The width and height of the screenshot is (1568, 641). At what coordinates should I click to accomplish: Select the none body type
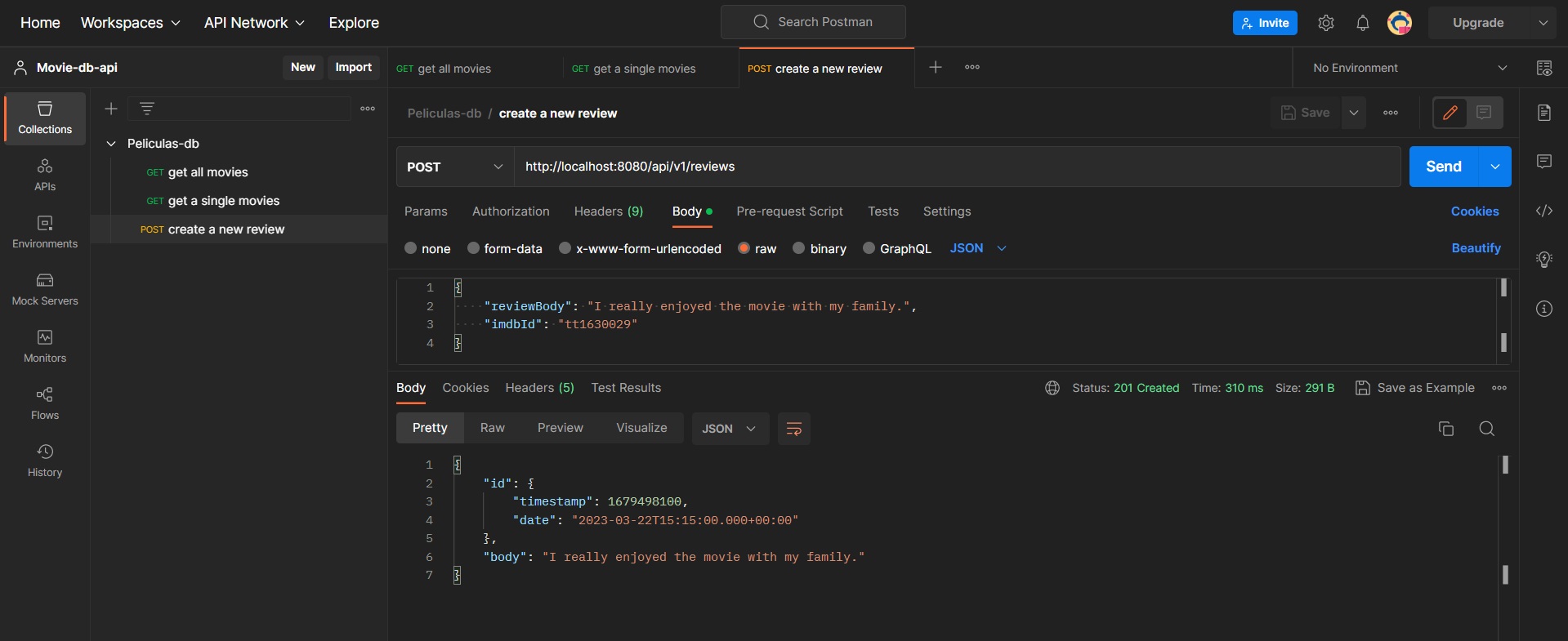(x=411, y=248)
